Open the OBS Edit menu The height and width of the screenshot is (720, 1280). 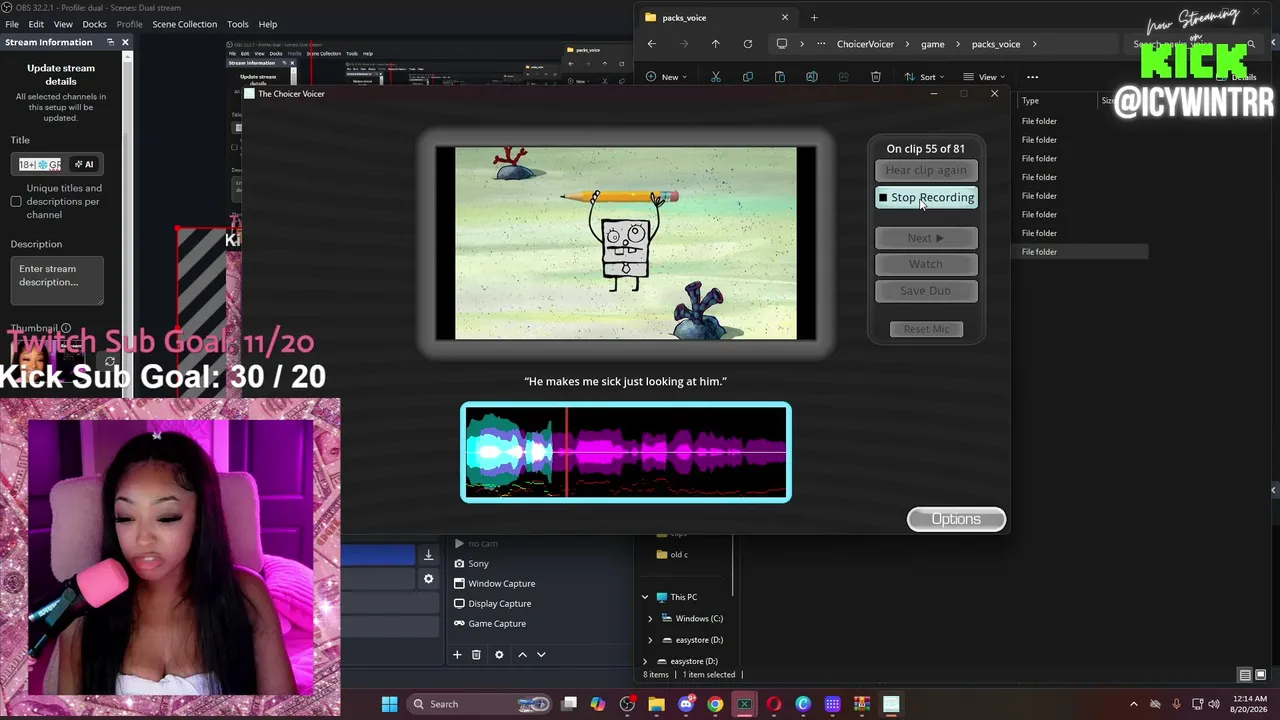(36, 24)
